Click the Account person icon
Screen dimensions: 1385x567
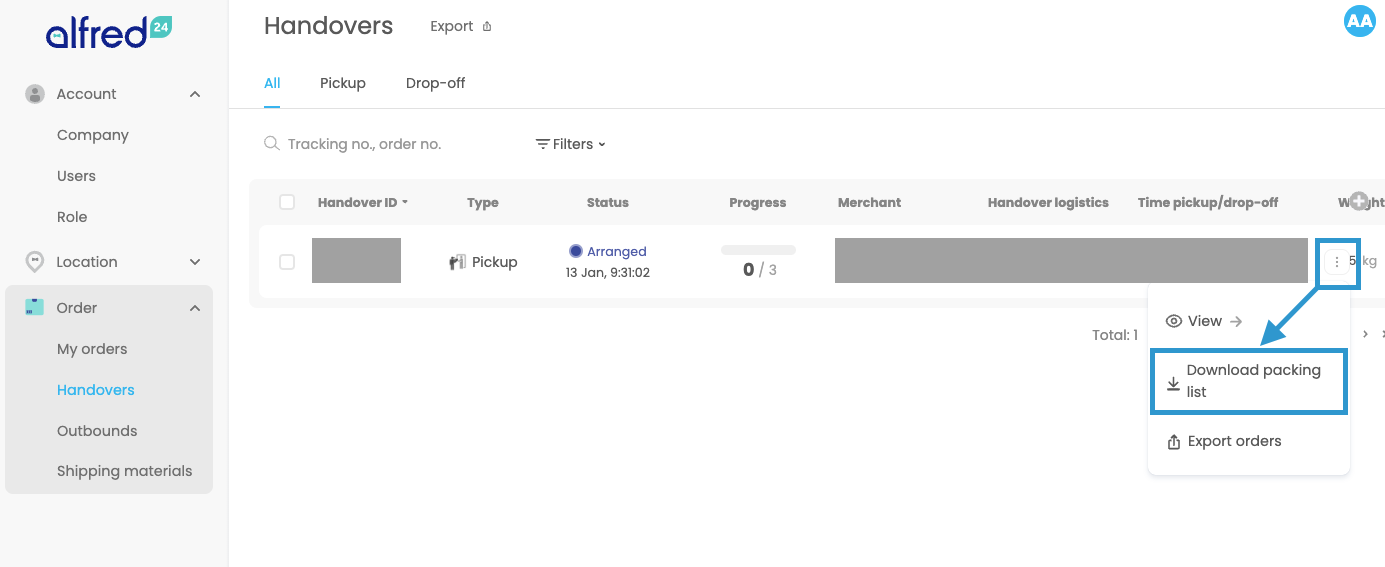tap(35, 94)
